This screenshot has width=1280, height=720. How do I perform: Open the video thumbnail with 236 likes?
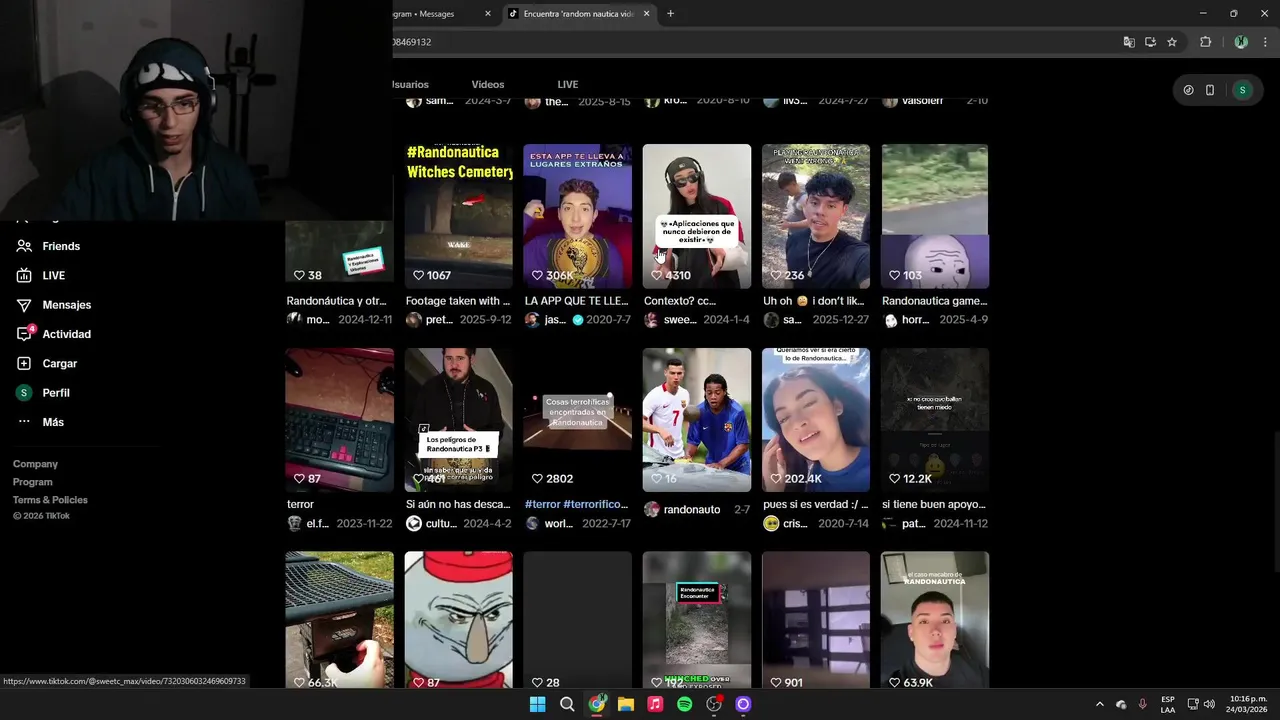(x=816, y=216)
